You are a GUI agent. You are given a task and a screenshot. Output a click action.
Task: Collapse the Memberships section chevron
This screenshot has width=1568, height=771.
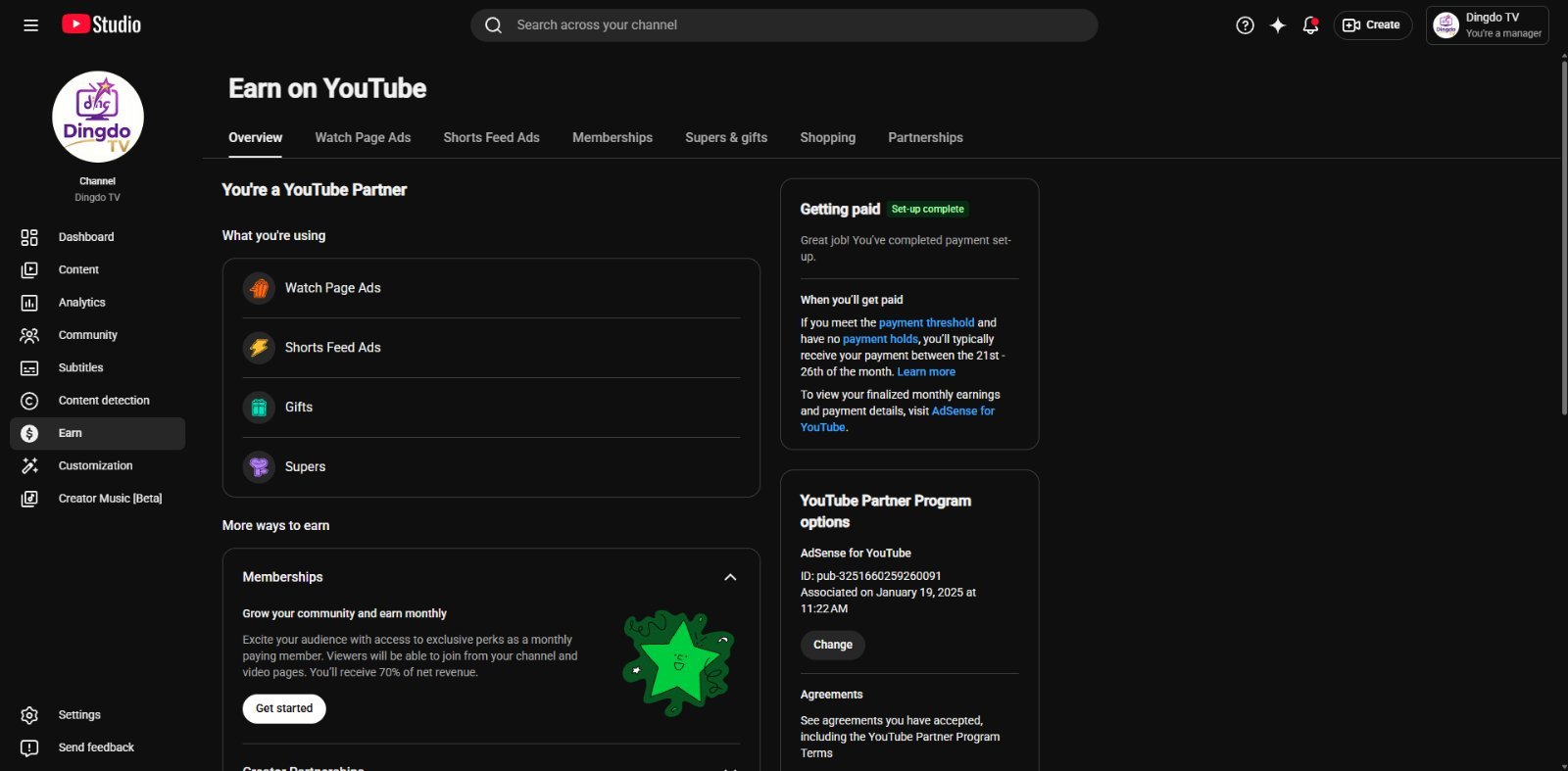730,577
